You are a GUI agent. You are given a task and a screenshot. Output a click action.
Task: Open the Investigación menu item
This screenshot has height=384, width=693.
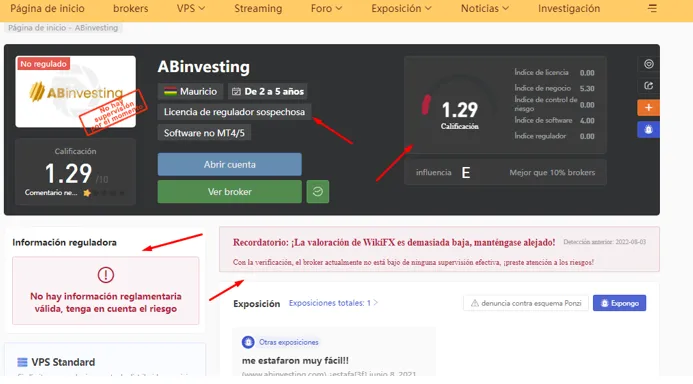pos(569,8)
